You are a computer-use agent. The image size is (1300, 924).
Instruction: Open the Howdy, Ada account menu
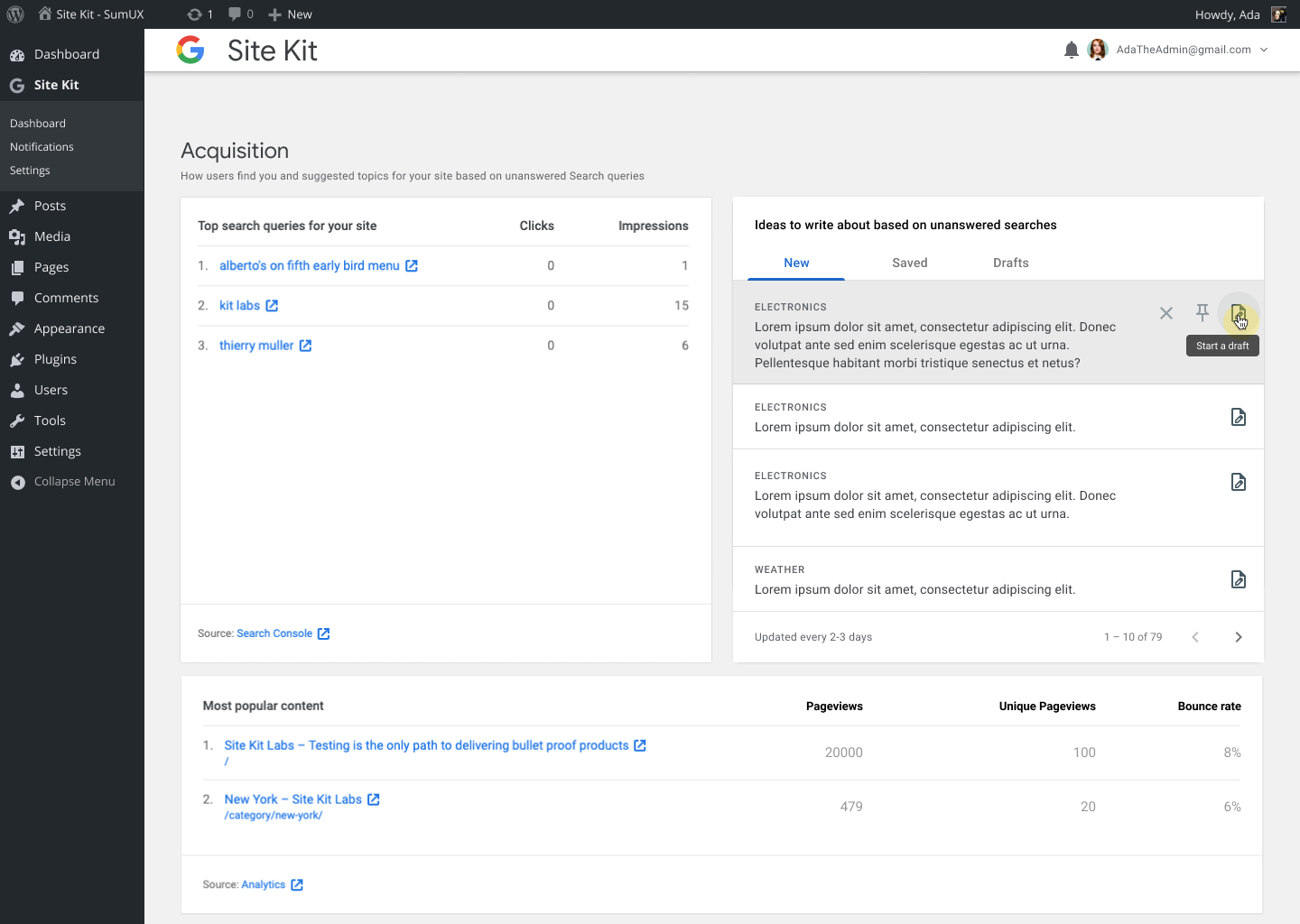click(x=1240, y=14)
